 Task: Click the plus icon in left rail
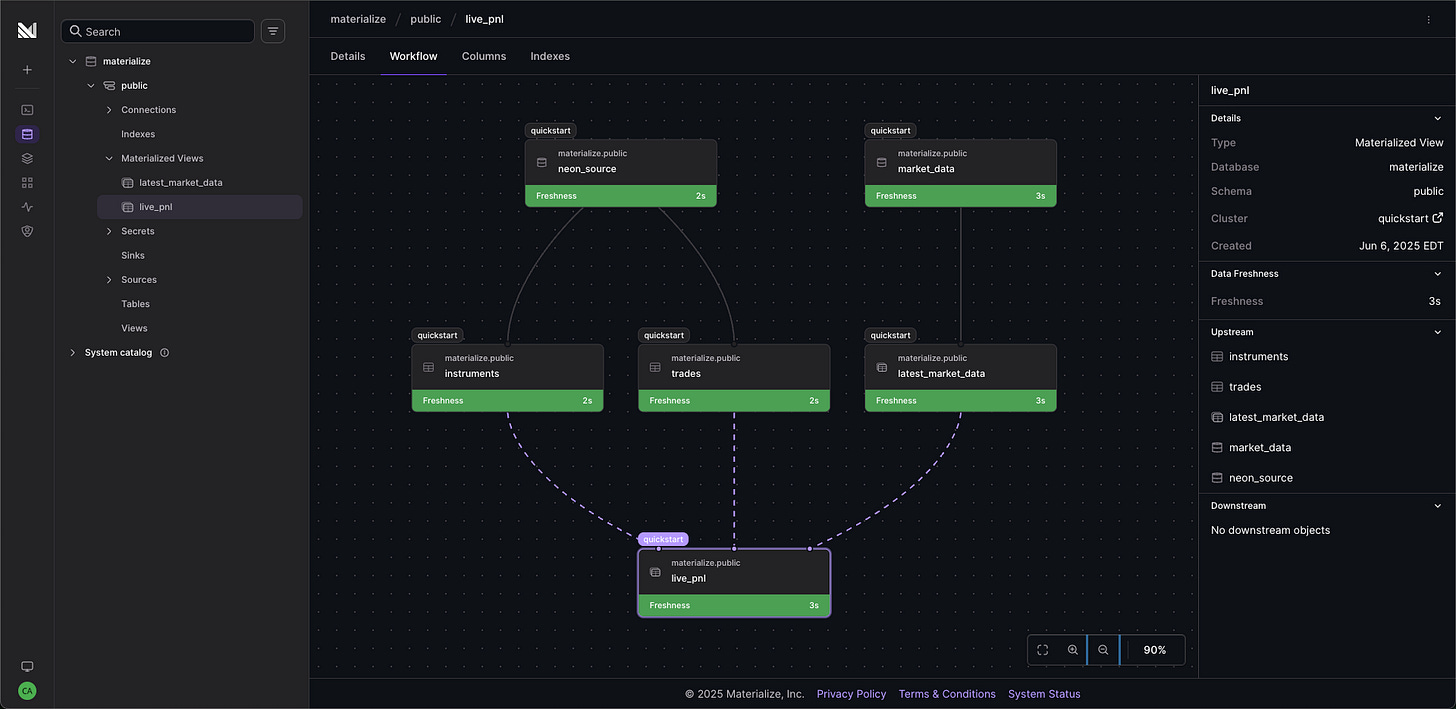[x=27, y=70]
